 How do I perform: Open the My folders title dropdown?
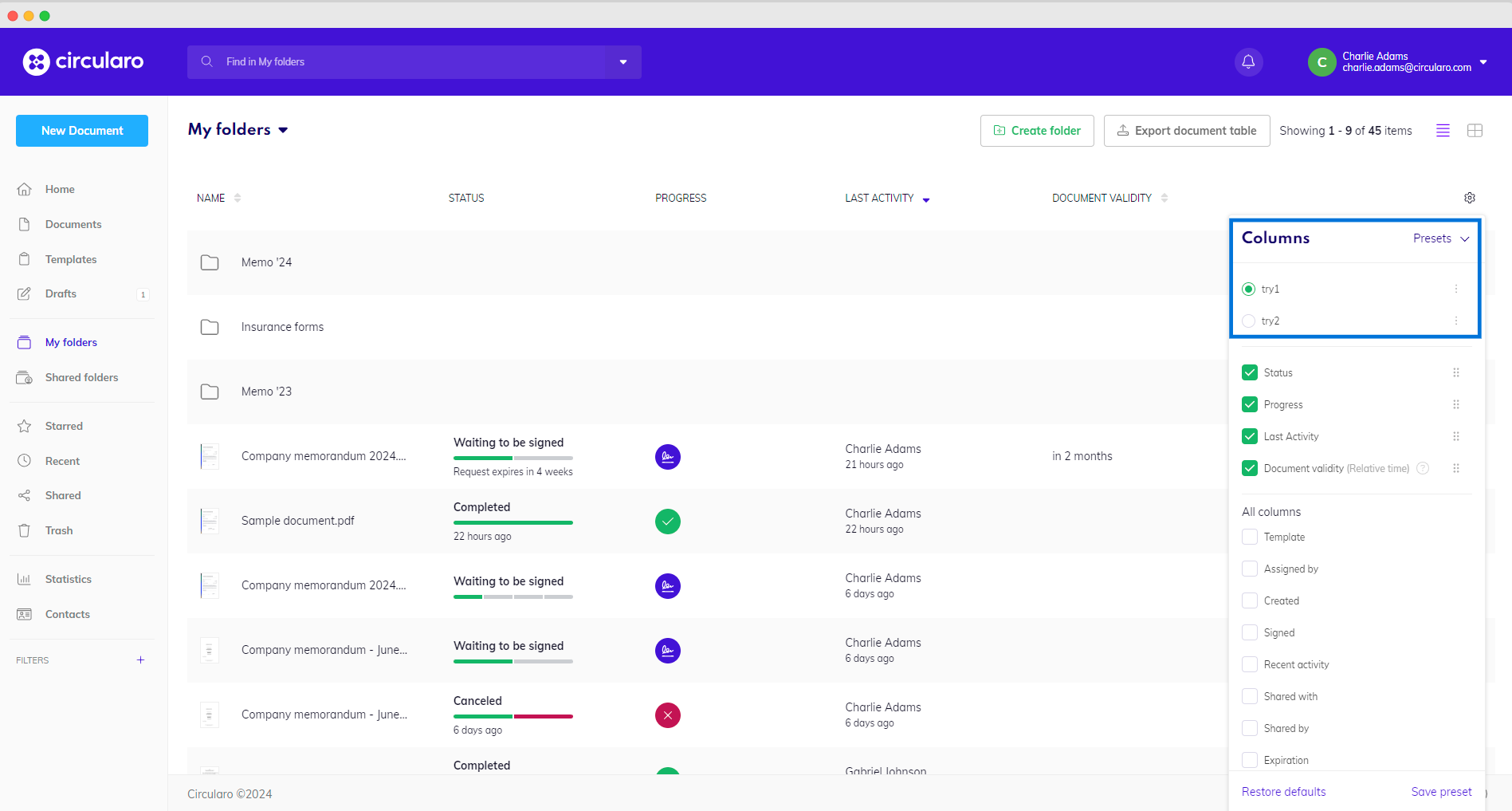[283, 130]
